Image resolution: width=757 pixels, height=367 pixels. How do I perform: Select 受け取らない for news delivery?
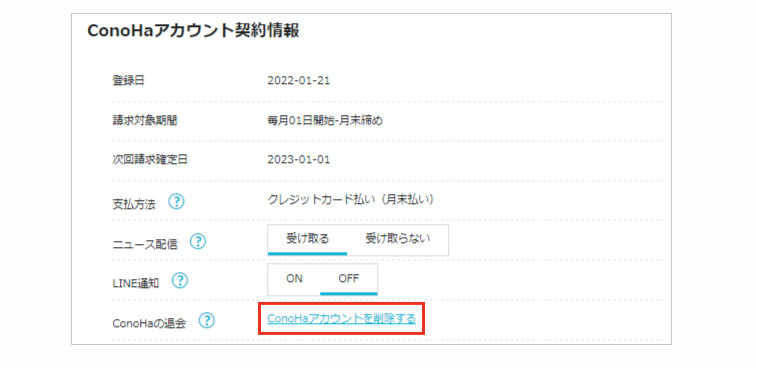[x=398, y=239]
